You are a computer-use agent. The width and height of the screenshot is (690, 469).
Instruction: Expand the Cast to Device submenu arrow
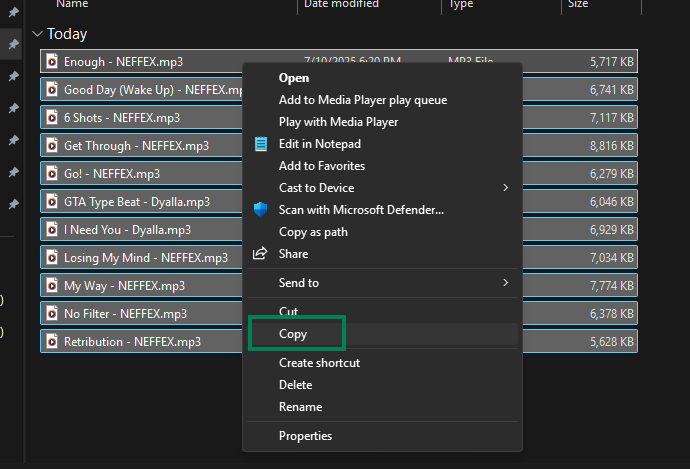[x=506, y=188]
